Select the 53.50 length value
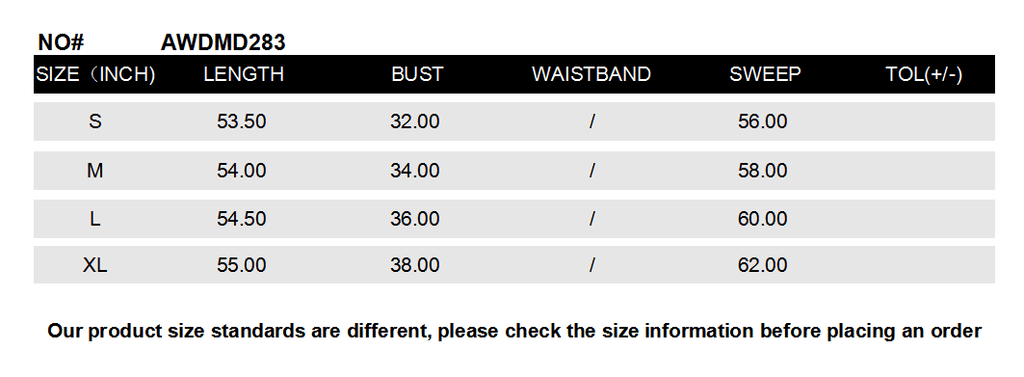The height and width of the screenshot is (377, 1024). [242, 122]
